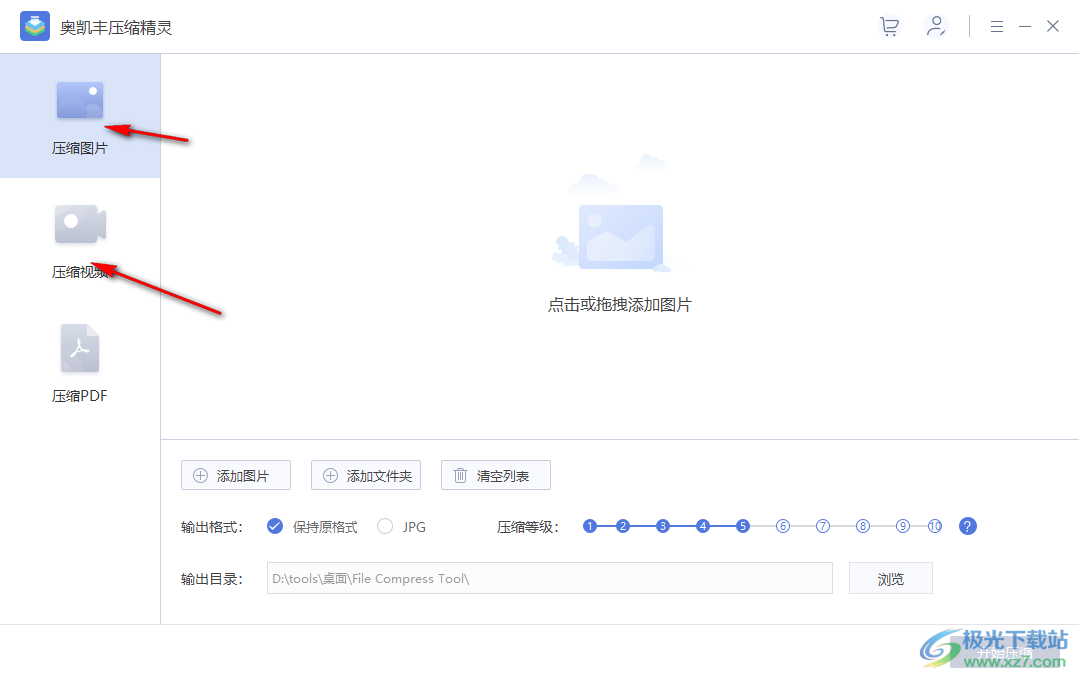Image resolution: width=1079 pixels, height=678 pixels.
Task: Click the 点击或拖拽添加图片 text
Action: [619, 305]
